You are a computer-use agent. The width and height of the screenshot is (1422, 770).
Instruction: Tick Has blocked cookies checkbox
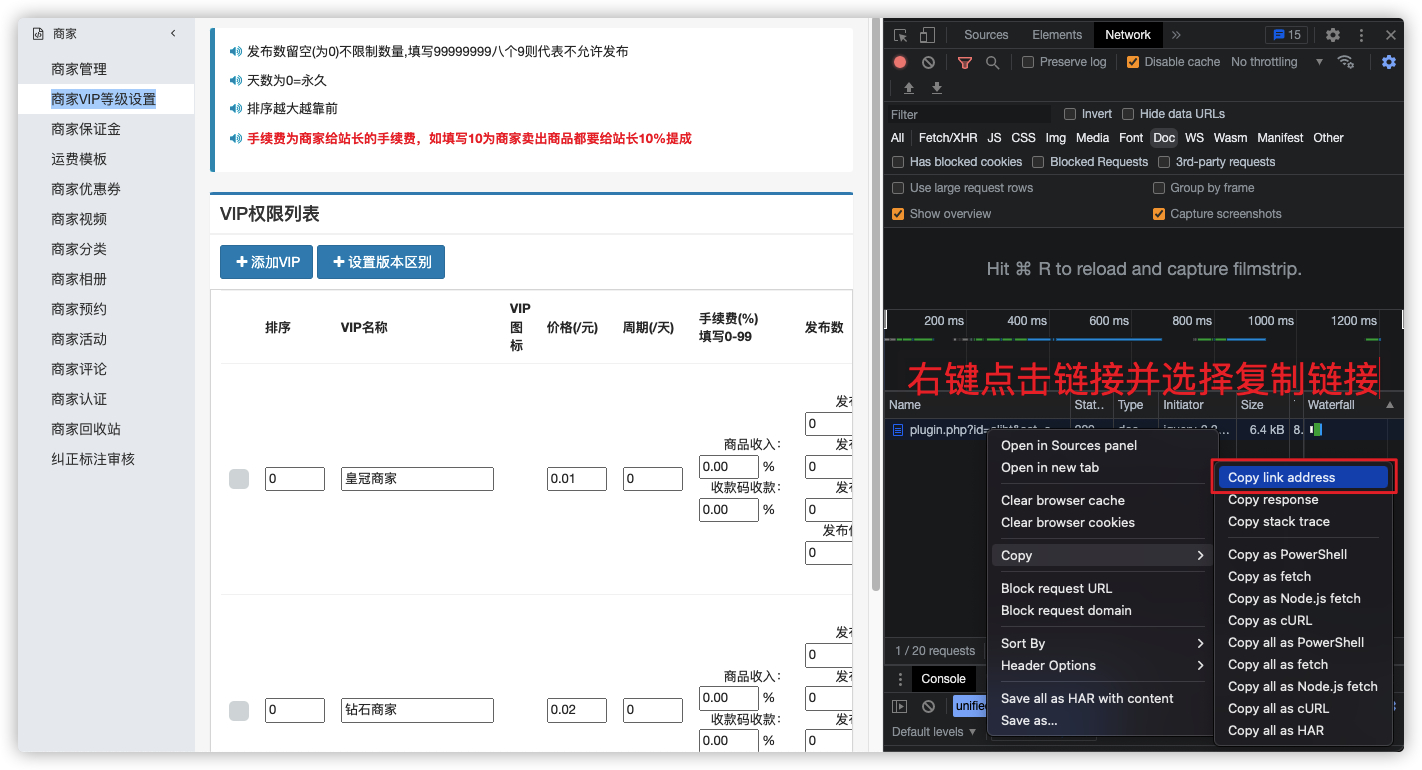coord(898,162)
